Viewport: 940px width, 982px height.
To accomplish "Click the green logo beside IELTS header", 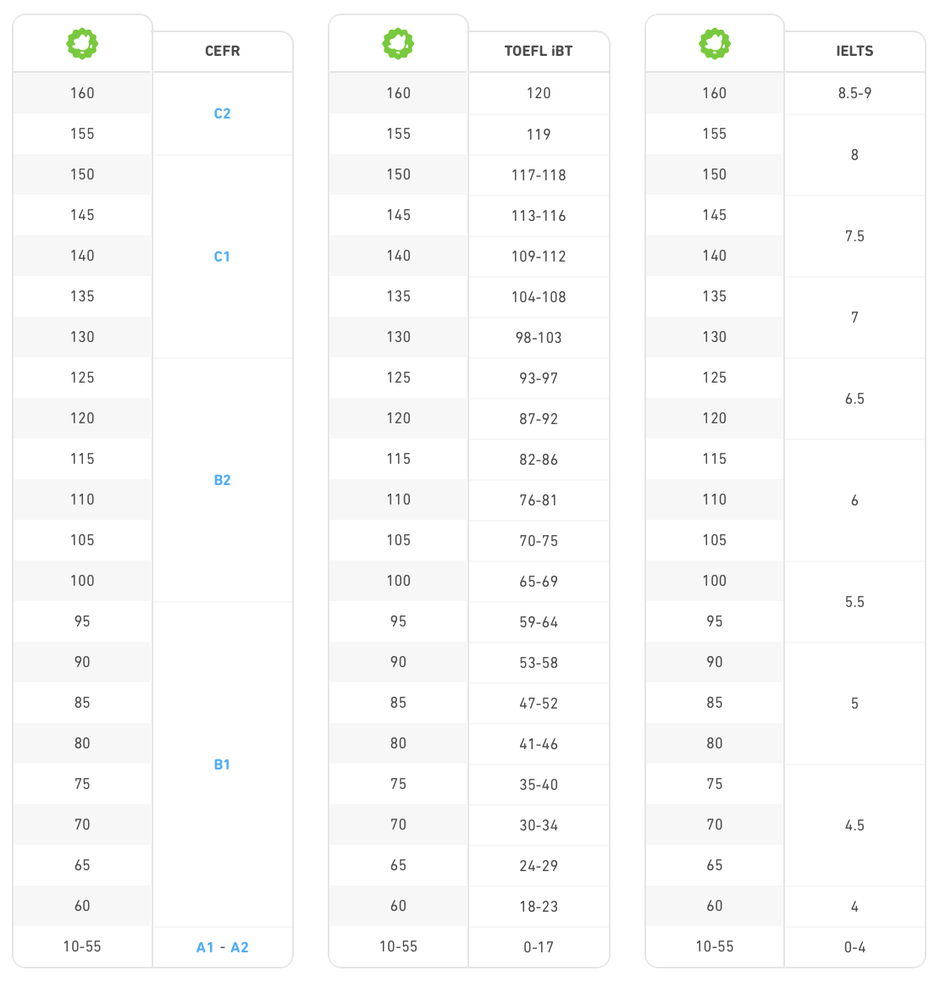I will click(714, 44).
